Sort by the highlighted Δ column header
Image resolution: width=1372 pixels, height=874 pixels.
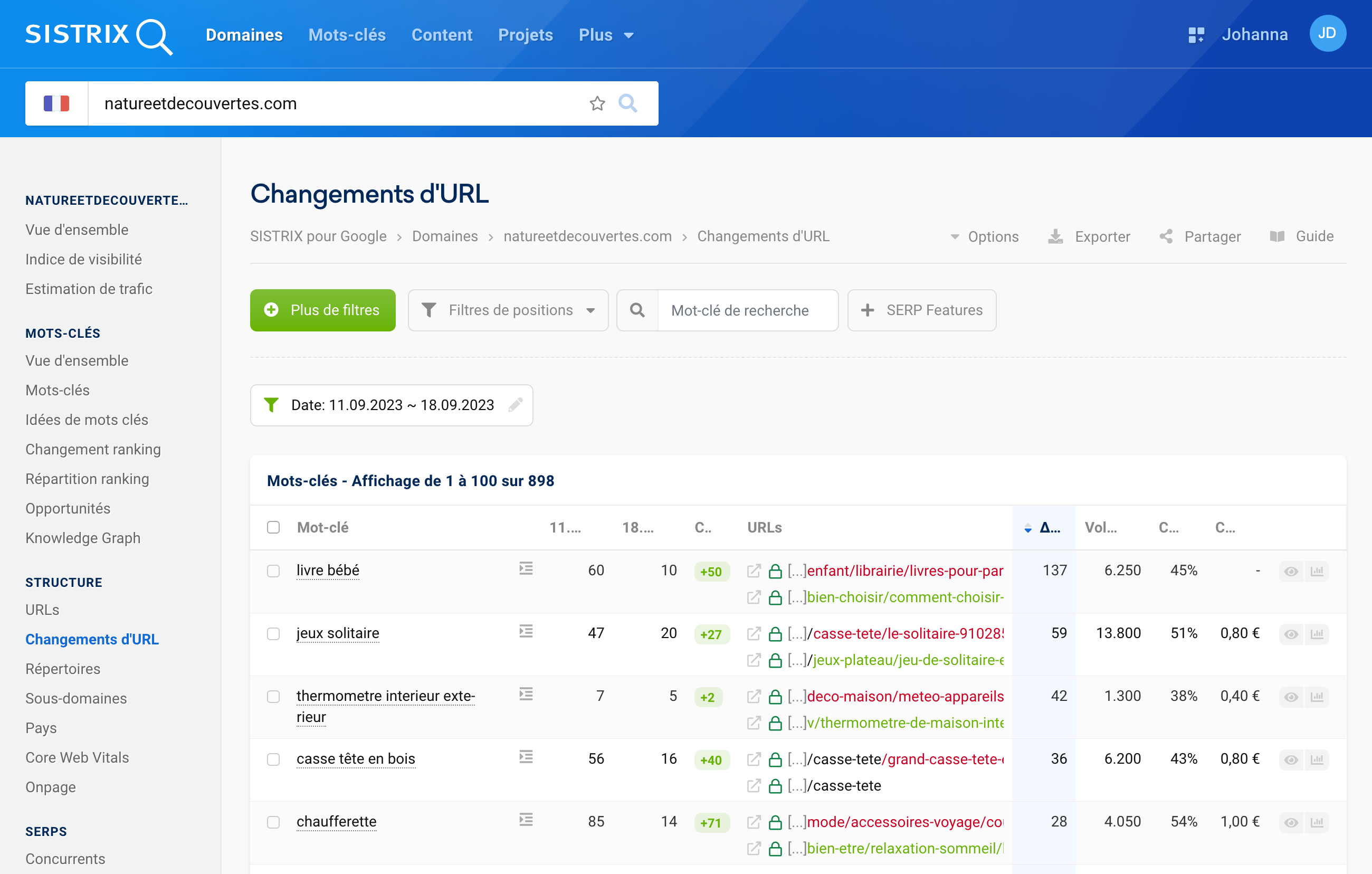[x=1044, y=528]
